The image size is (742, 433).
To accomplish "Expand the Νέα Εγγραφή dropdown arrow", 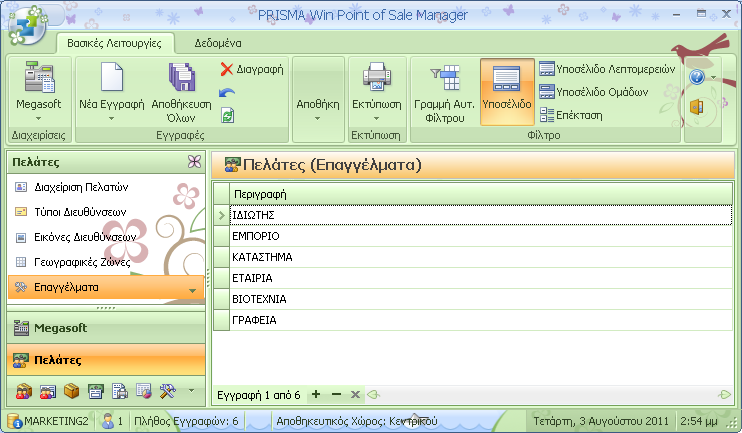I will pos(111,118).
